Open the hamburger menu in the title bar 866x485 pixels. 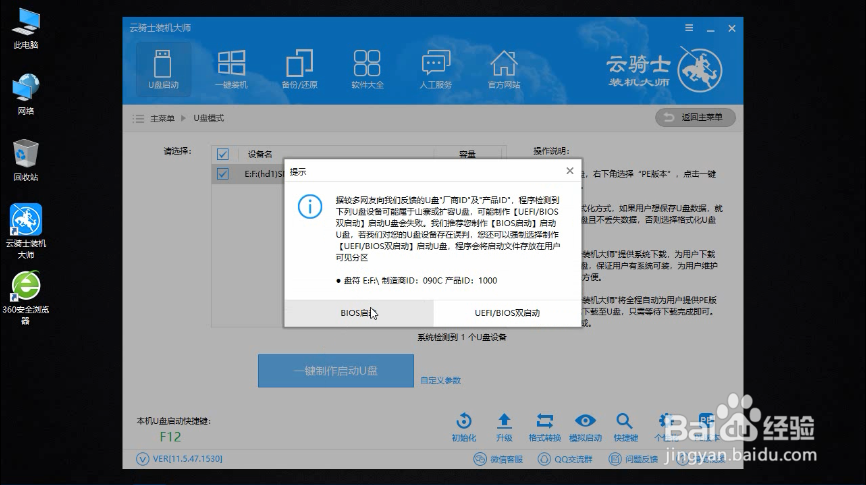pos(689,28)
